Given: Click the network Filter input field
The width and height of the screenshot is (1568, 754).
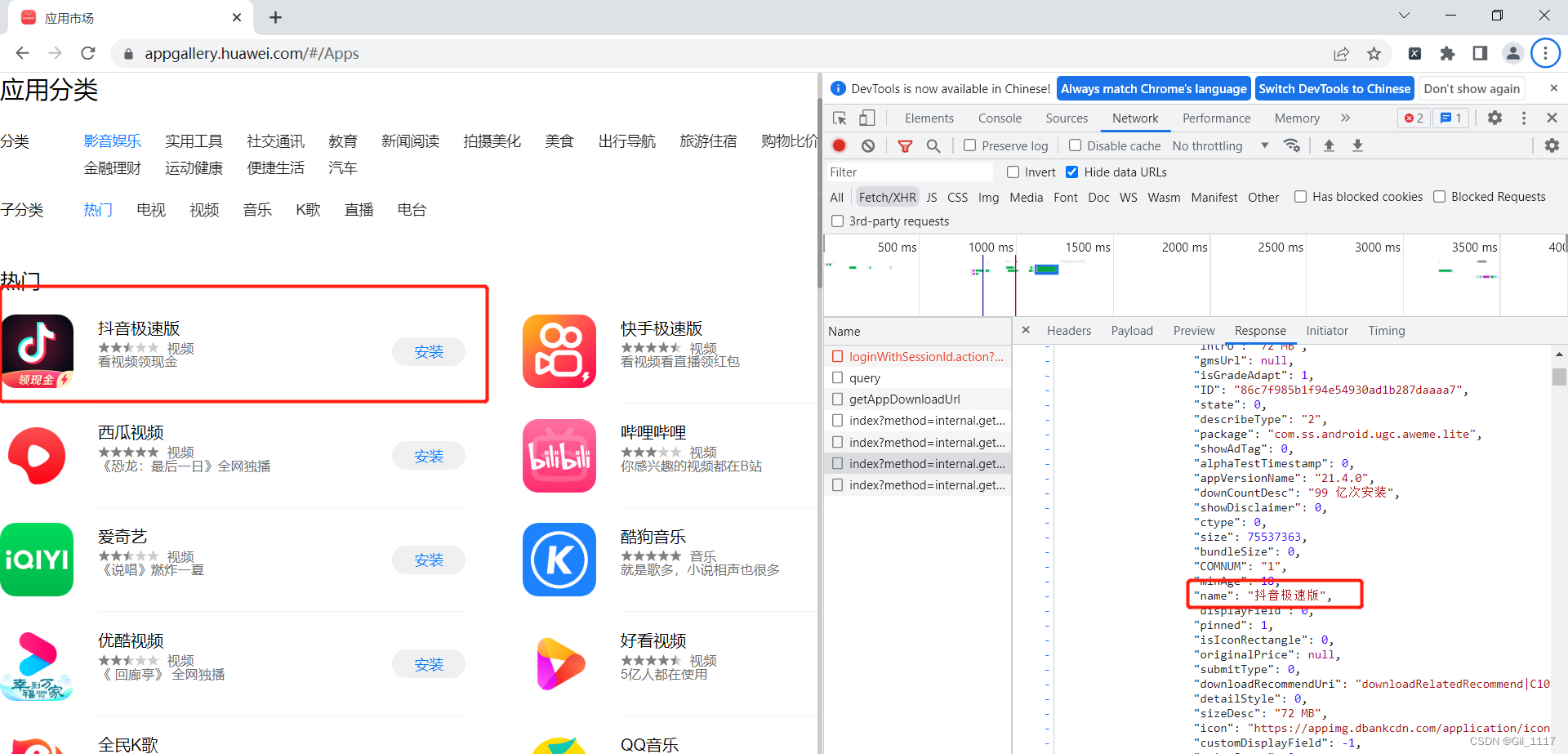Looking at the screenshot, I should point(909,172).
